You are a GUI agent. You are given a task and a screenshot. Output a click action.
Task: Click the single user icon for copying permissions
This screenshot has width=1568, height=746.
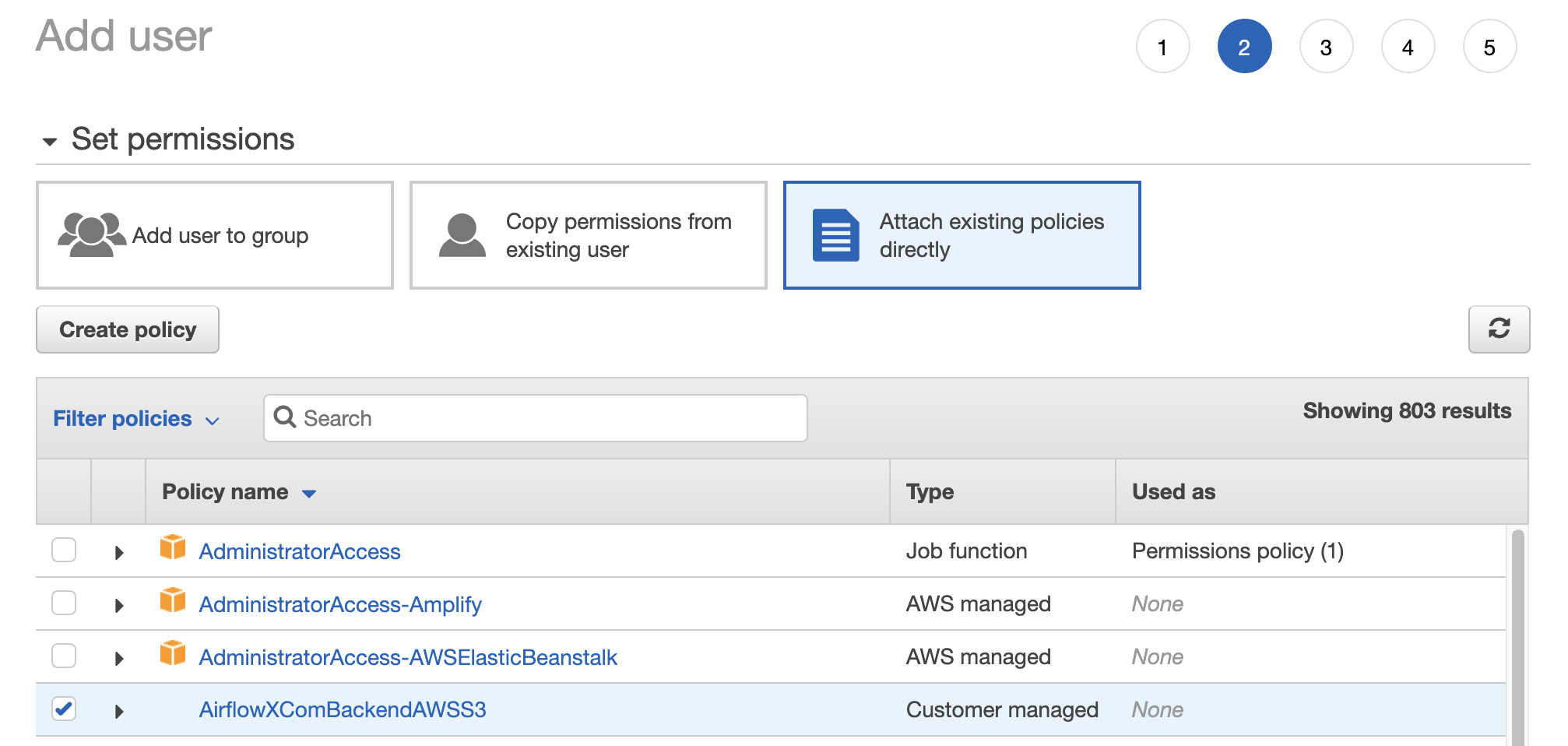[462, 235]
